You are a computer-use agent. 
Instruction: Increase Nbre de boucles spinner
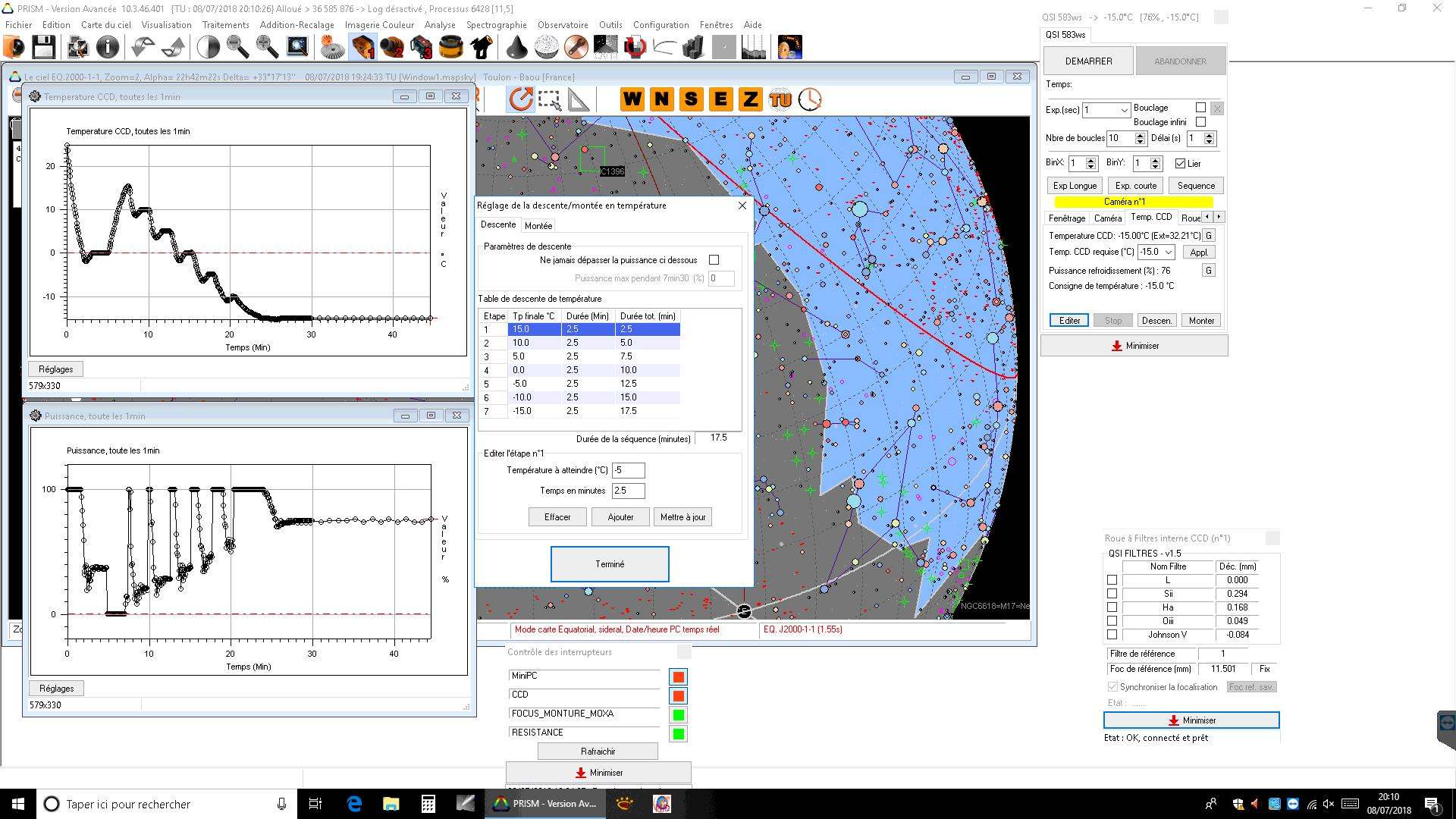point(1140,135)
